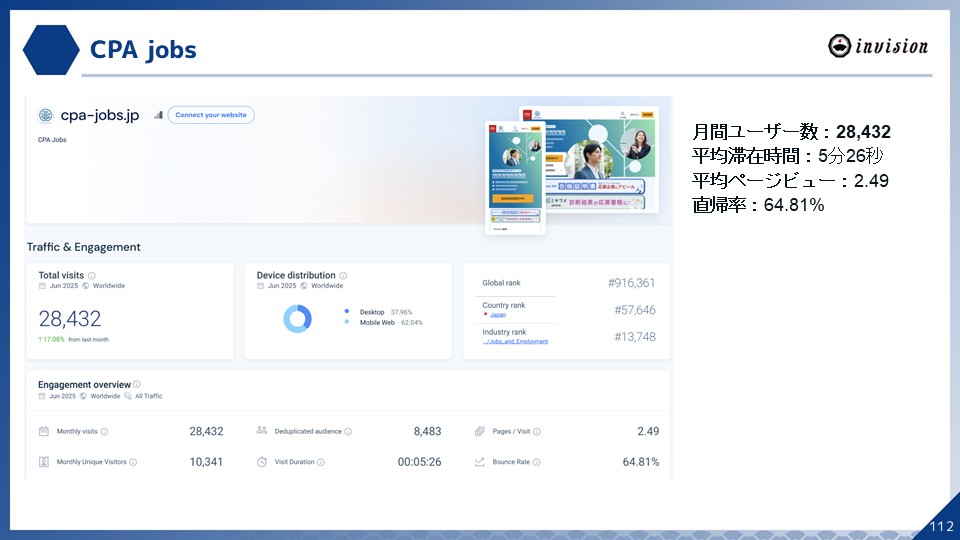Click the 17.08% from last month change
This screenshot has height=540, width=960.
pyautogui.click(x=73, y=339)
